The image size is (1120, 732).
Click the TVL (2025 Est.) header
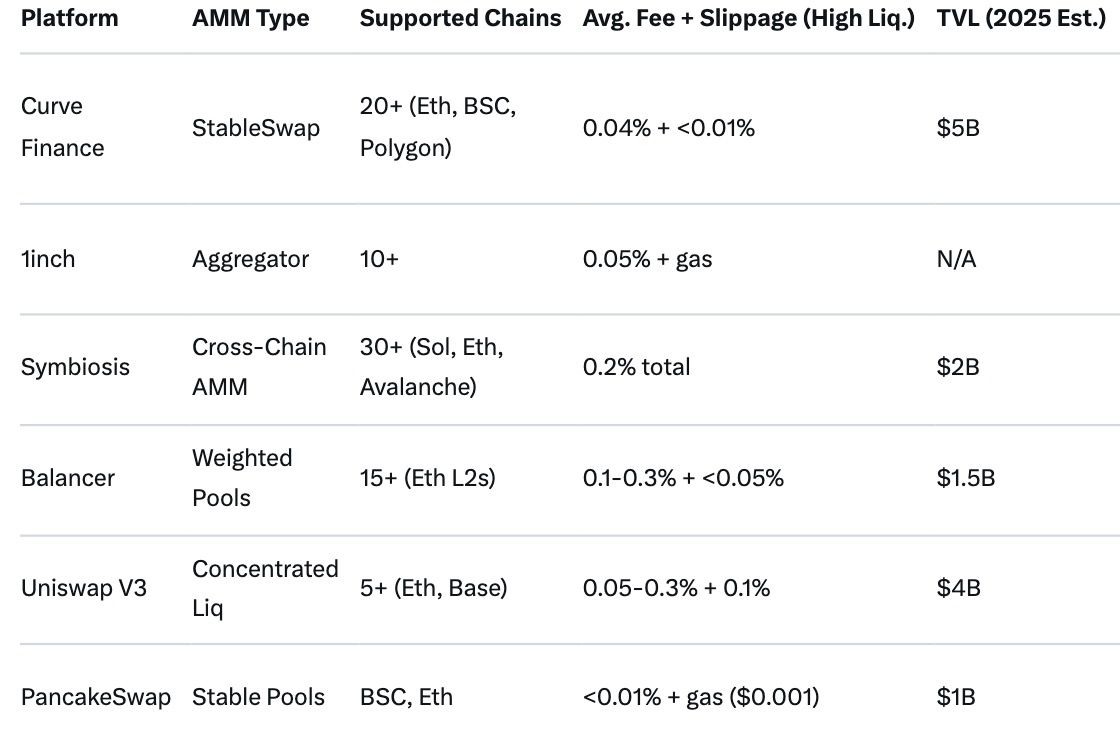[x=1020, y=18]
